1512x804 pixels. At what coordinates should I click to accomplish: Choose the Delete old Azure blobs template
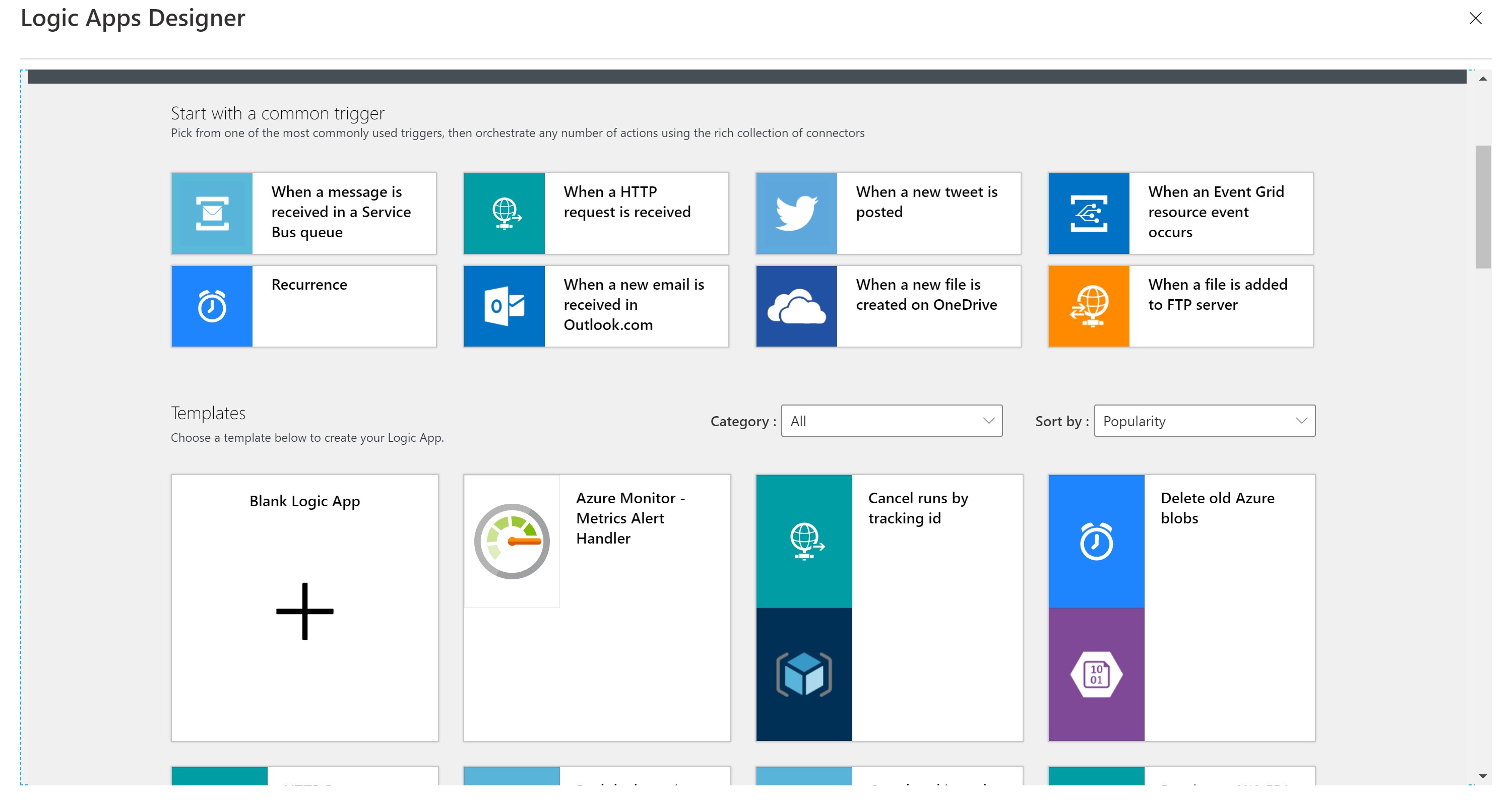point(1217,508)
